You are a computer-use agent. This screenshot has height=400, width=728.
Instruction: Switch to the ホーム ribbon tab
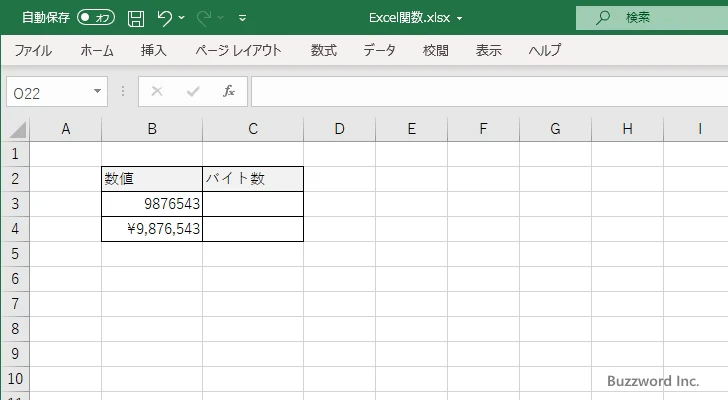click(x=97, y=50)
